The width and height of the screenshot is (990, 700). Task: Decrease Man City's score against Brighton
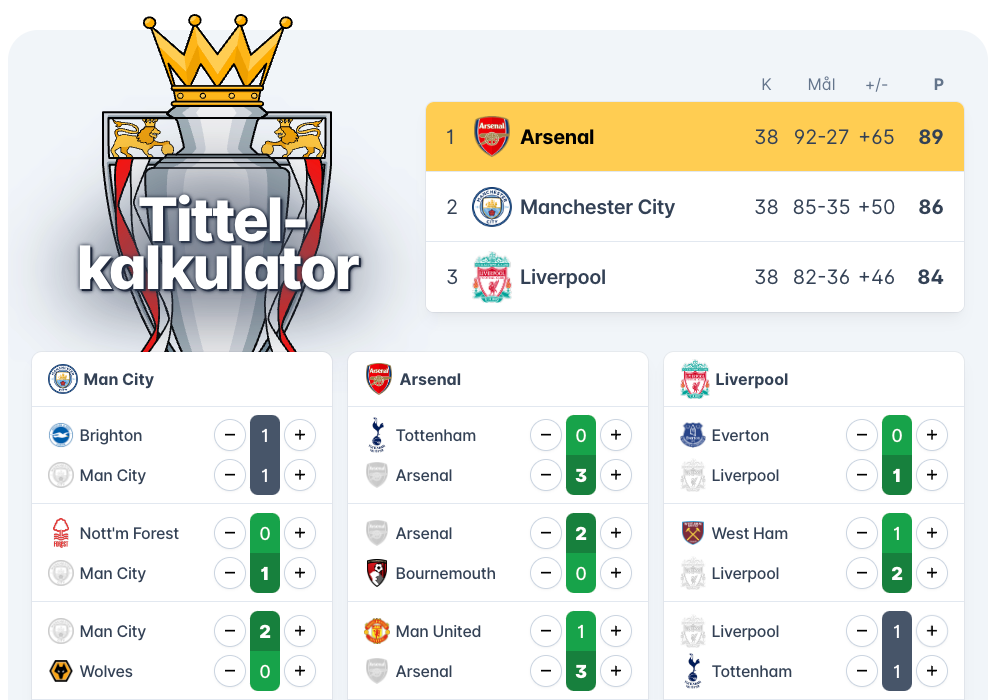coord(230,475)
